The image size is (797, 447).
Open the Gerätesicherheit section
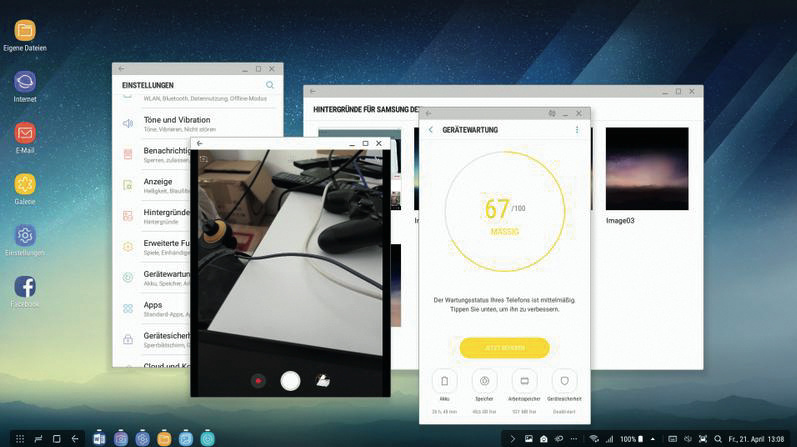[564, 383]
